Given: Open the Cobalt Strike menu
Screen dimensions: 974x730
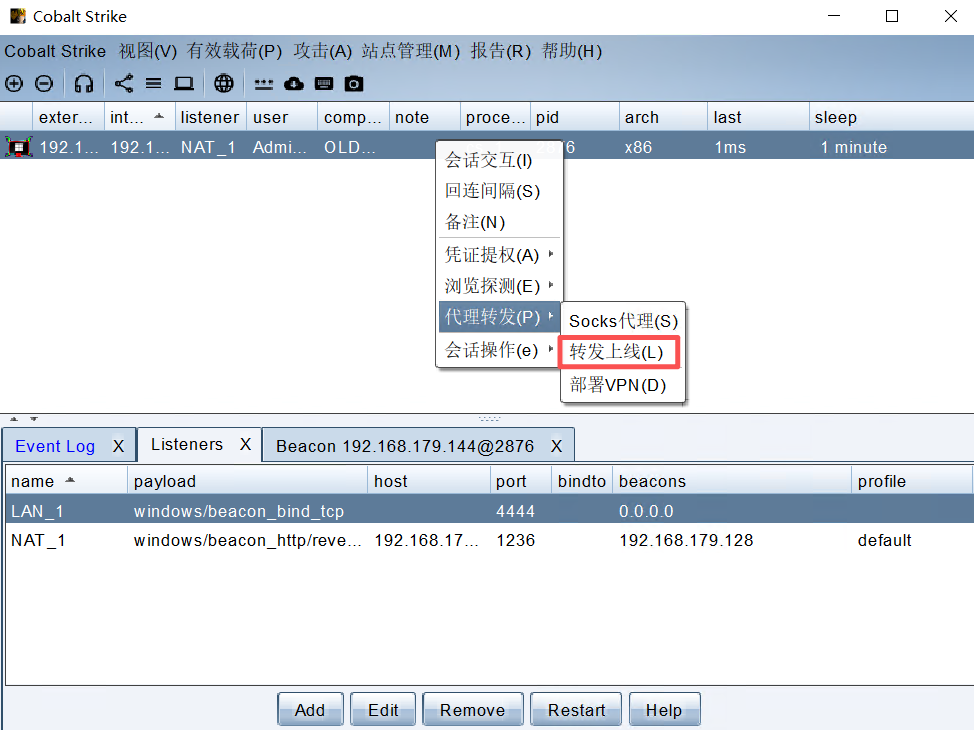Looking at the screenshot, I should click(x=55, y=51).
